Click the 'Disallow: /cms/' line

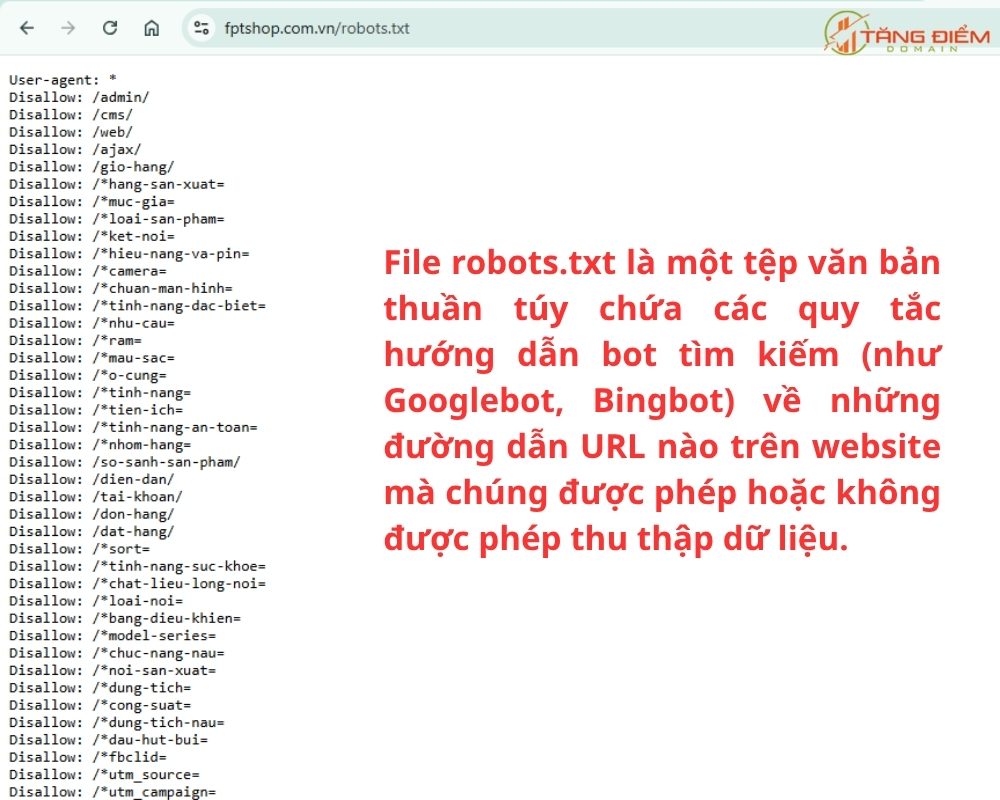pyautogui.click(x=71, y=114)
